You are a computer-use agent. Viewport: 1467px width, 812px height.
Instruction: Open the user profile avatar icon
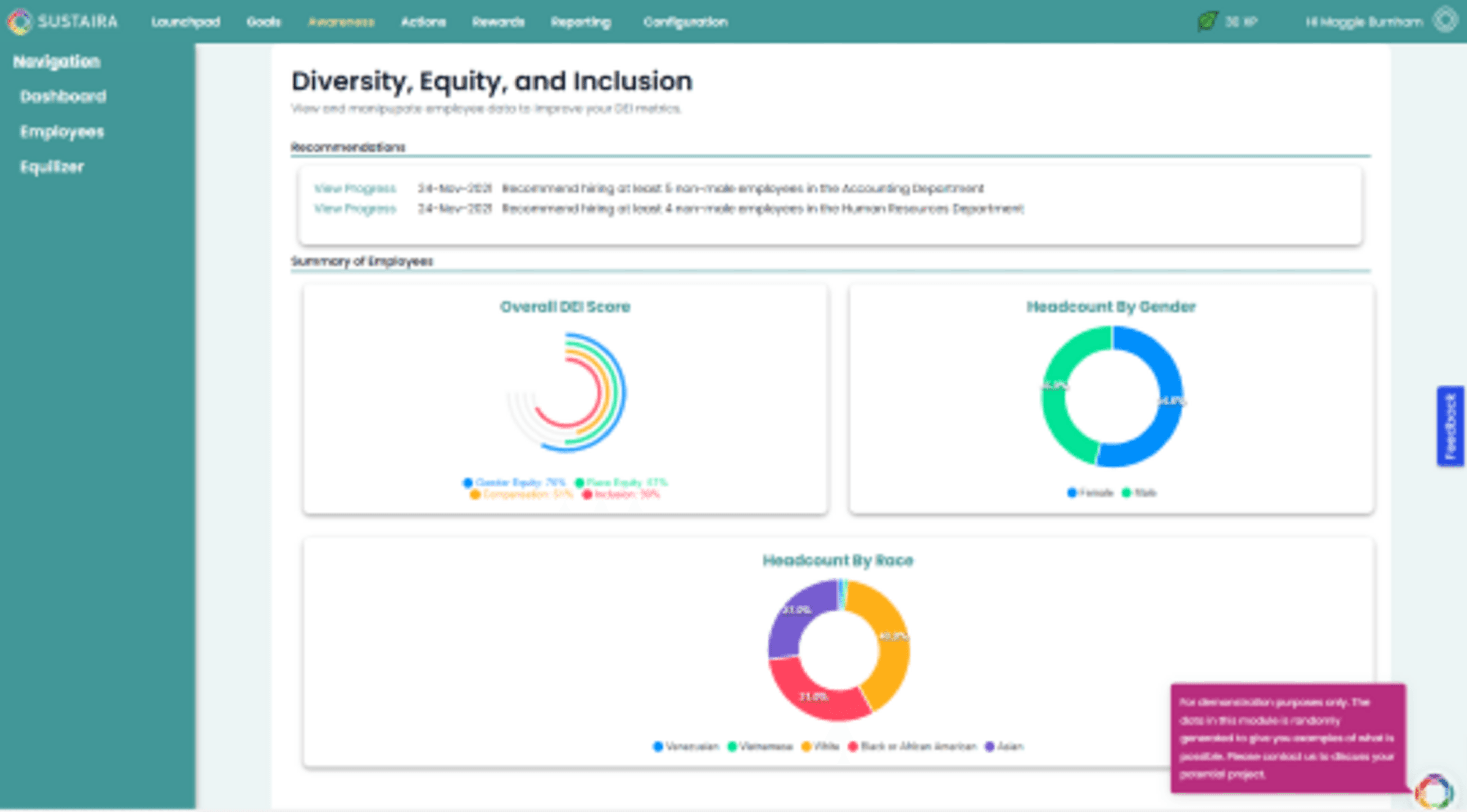click(x=1445, y=20)
